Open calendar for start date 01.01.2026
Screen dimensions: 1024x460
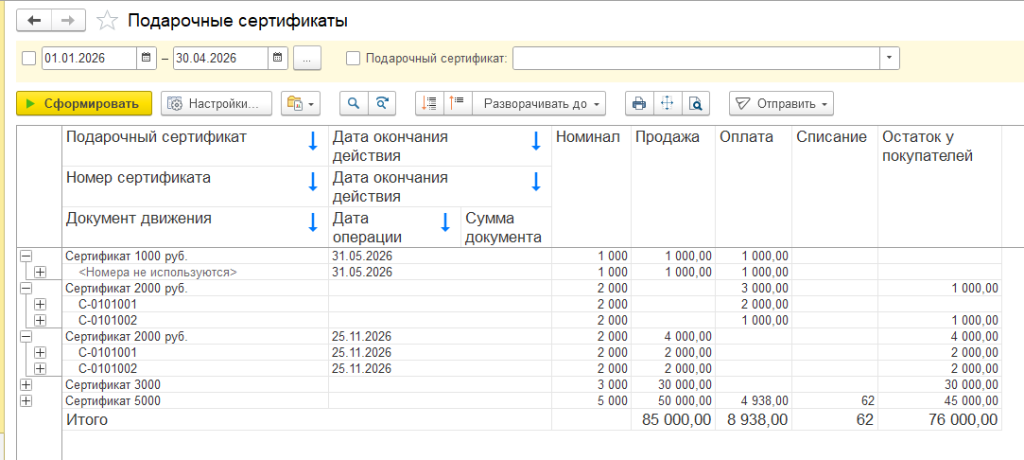tap(146, 58)
